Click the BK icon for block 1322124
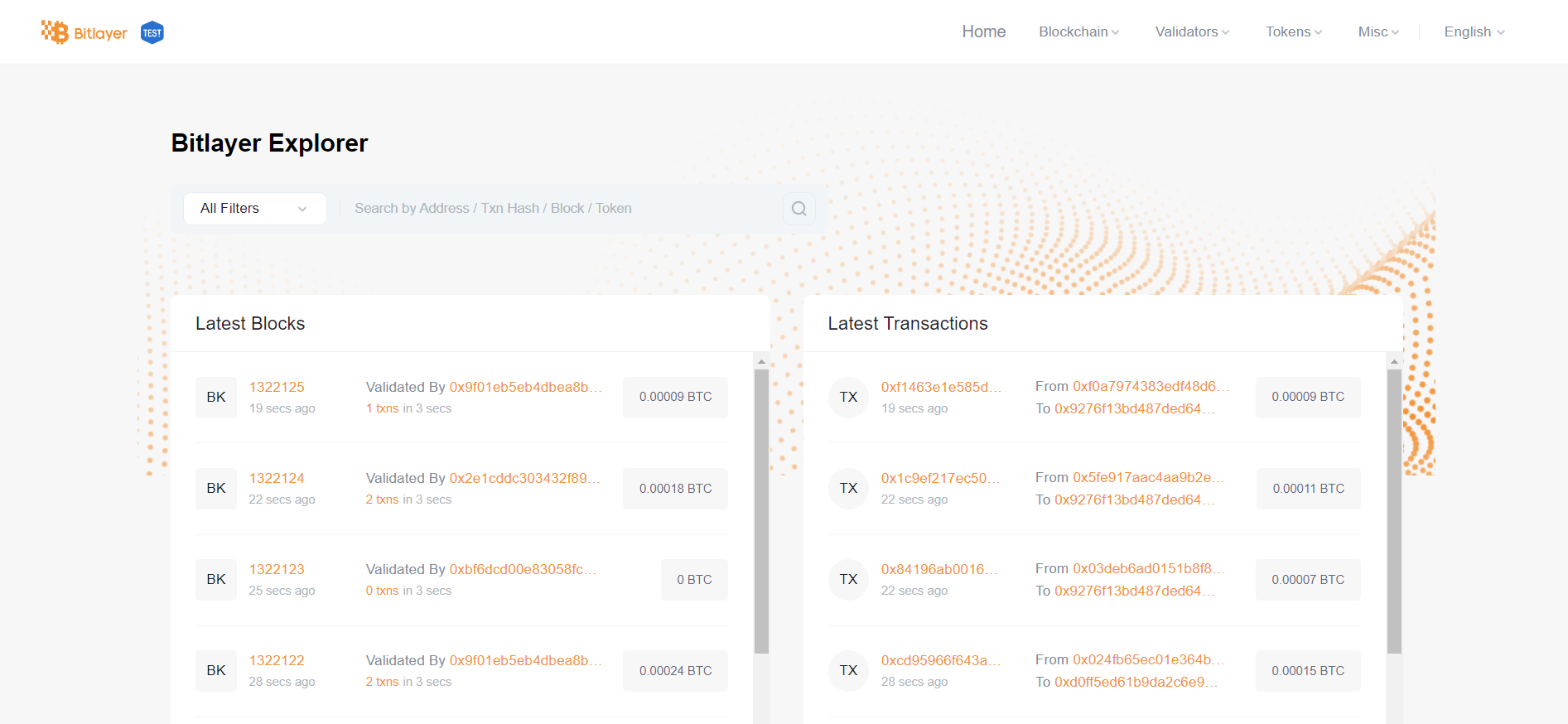Image resolution: width=1568 pixels, height=724 pixels. click(x=216, y=489)
